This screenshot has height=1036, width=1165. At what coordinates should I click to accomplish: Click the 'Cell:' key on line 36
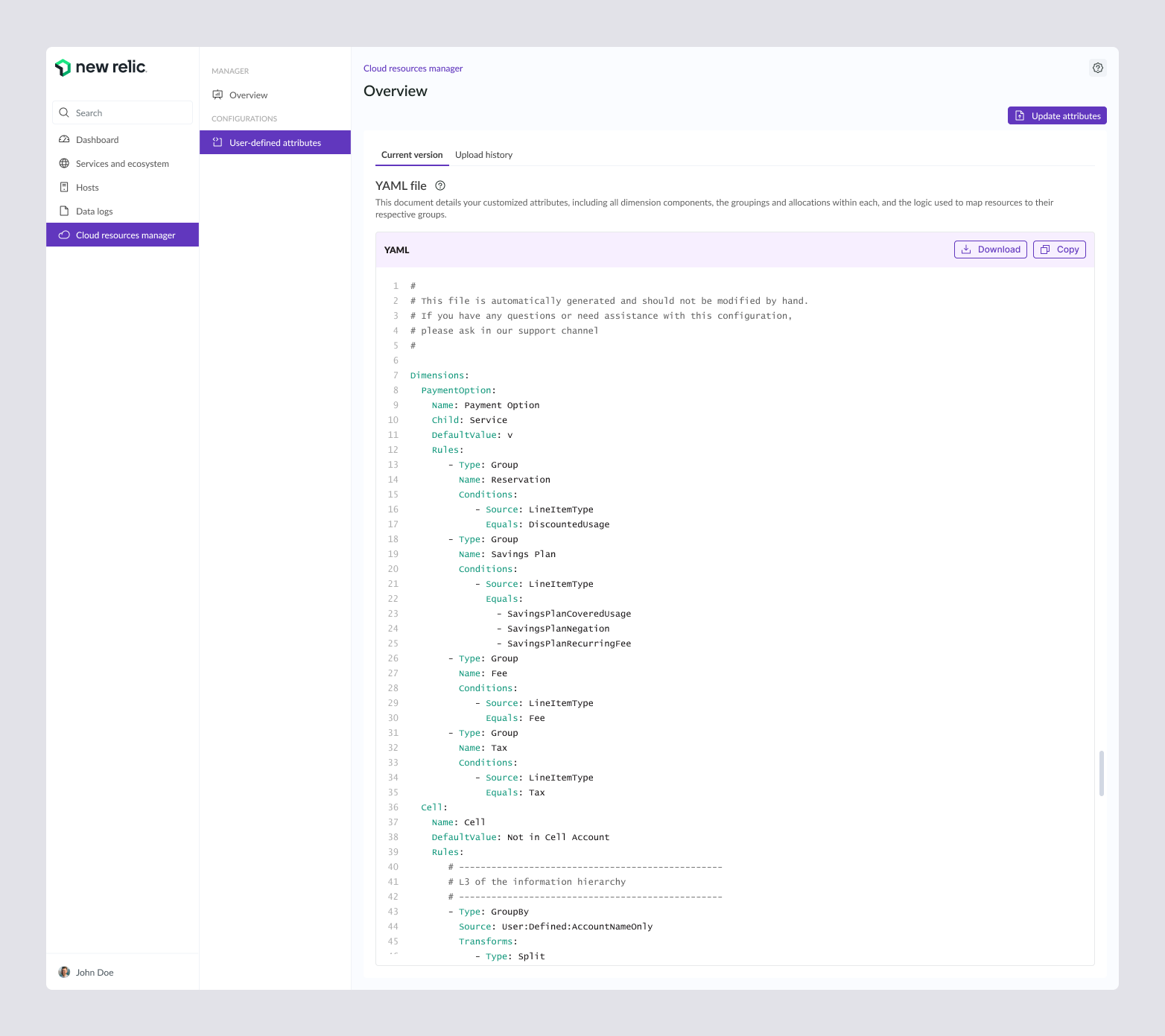[x=434, y=807]
